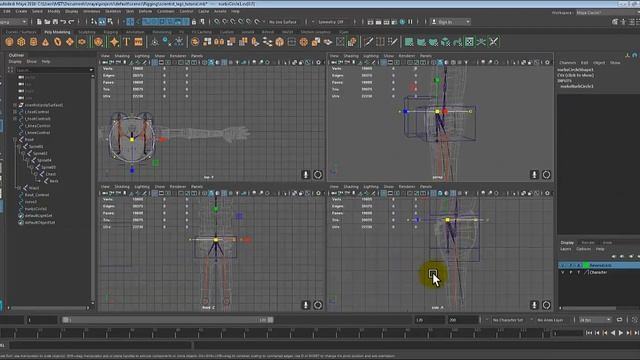Create a polygon sphere from the shelf
Image resolution: width=640 pixels, height=360 pixels.
click(x=9, y=42)
